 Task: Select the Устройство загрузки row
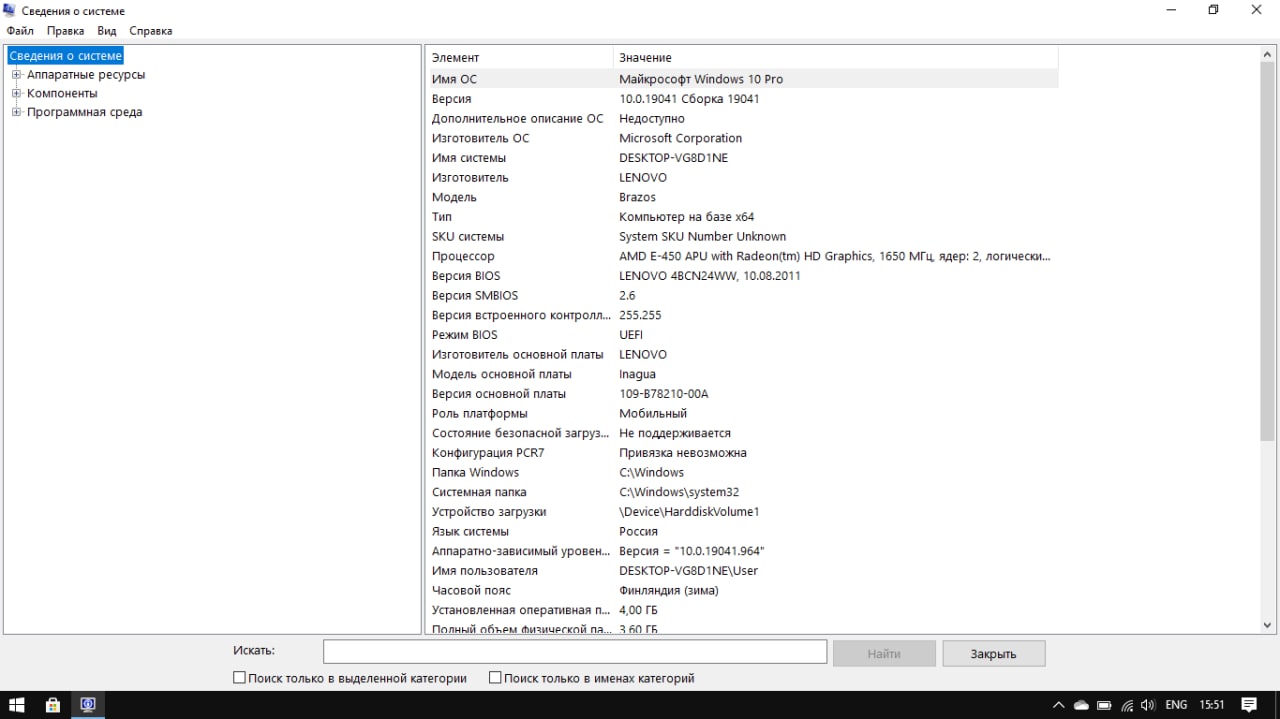point(742,512)
